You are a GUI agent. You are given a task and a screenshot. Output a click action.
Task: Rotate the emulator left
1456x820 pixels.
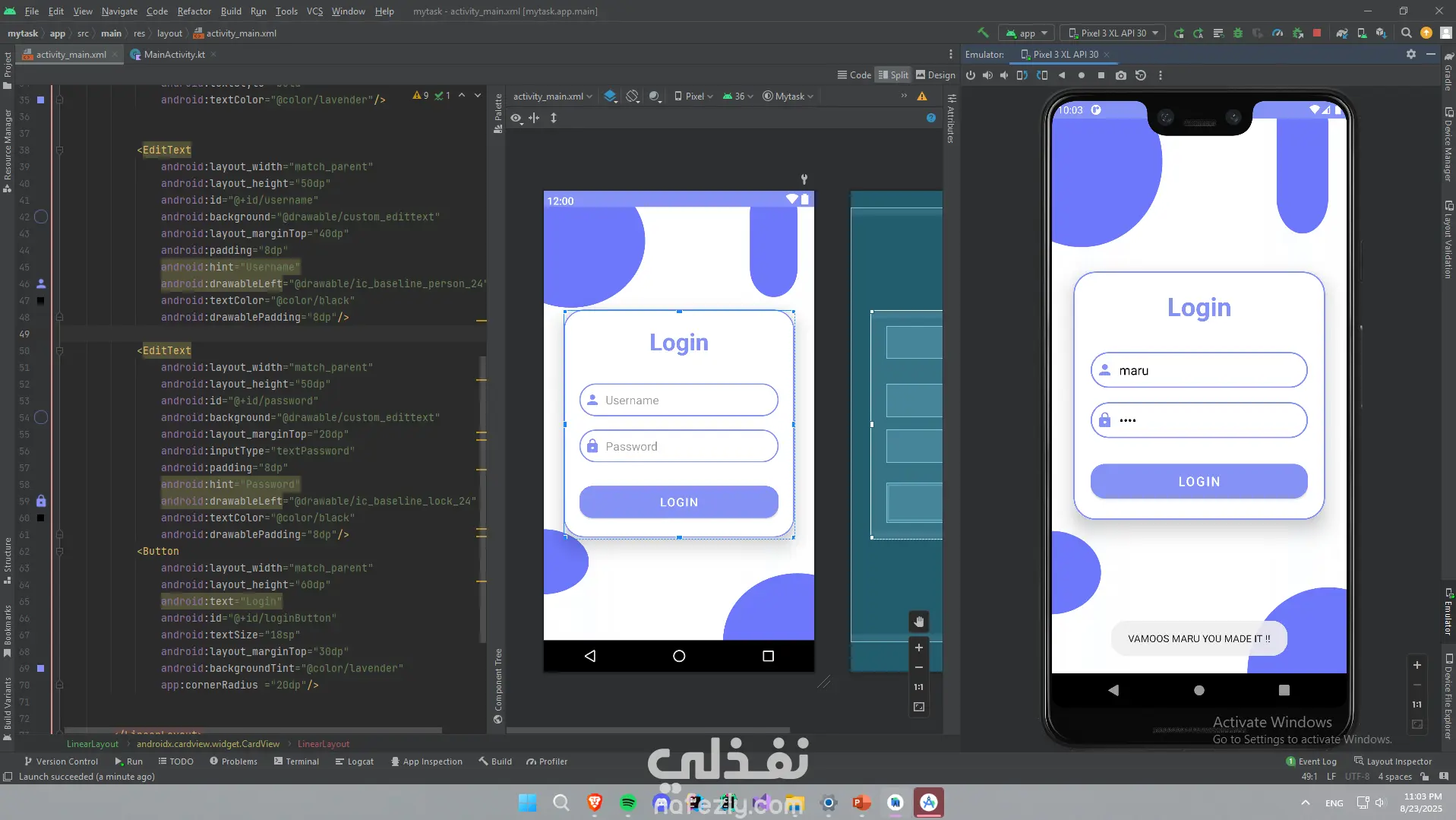point(1022,75)
